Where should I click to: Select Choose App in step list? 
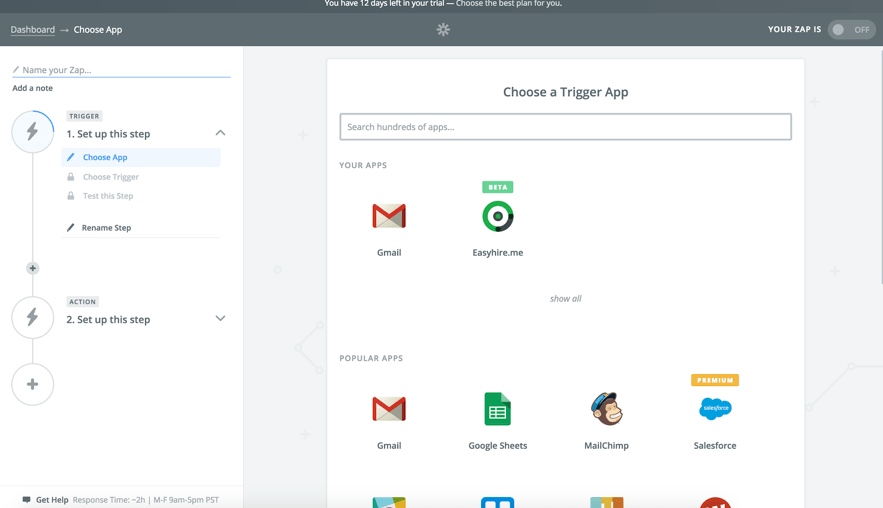105,157
